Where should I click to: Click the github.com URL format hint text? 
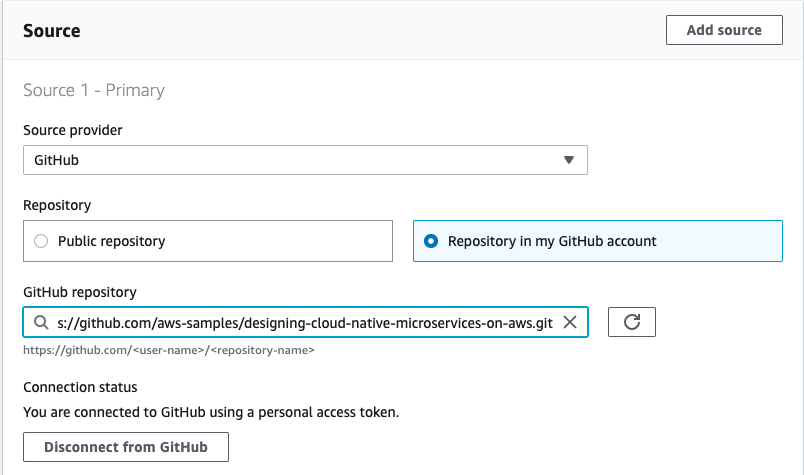tap(169, 350)
